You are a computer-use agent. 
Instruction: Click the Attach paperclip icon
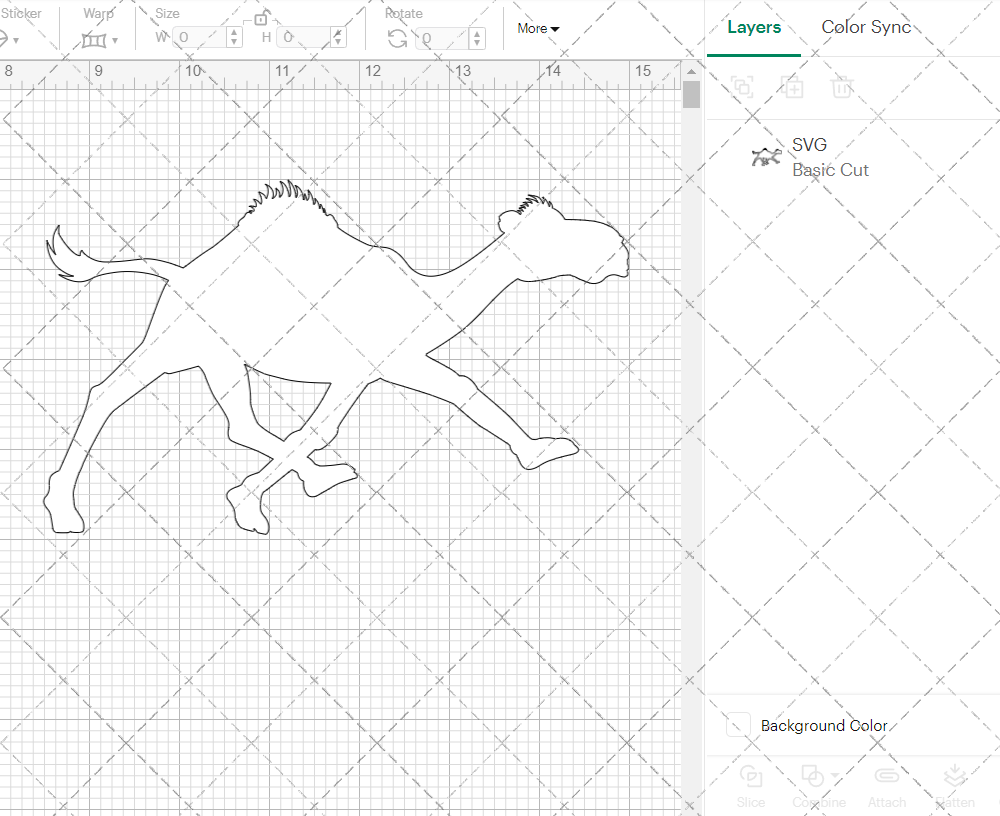[886, 777]
